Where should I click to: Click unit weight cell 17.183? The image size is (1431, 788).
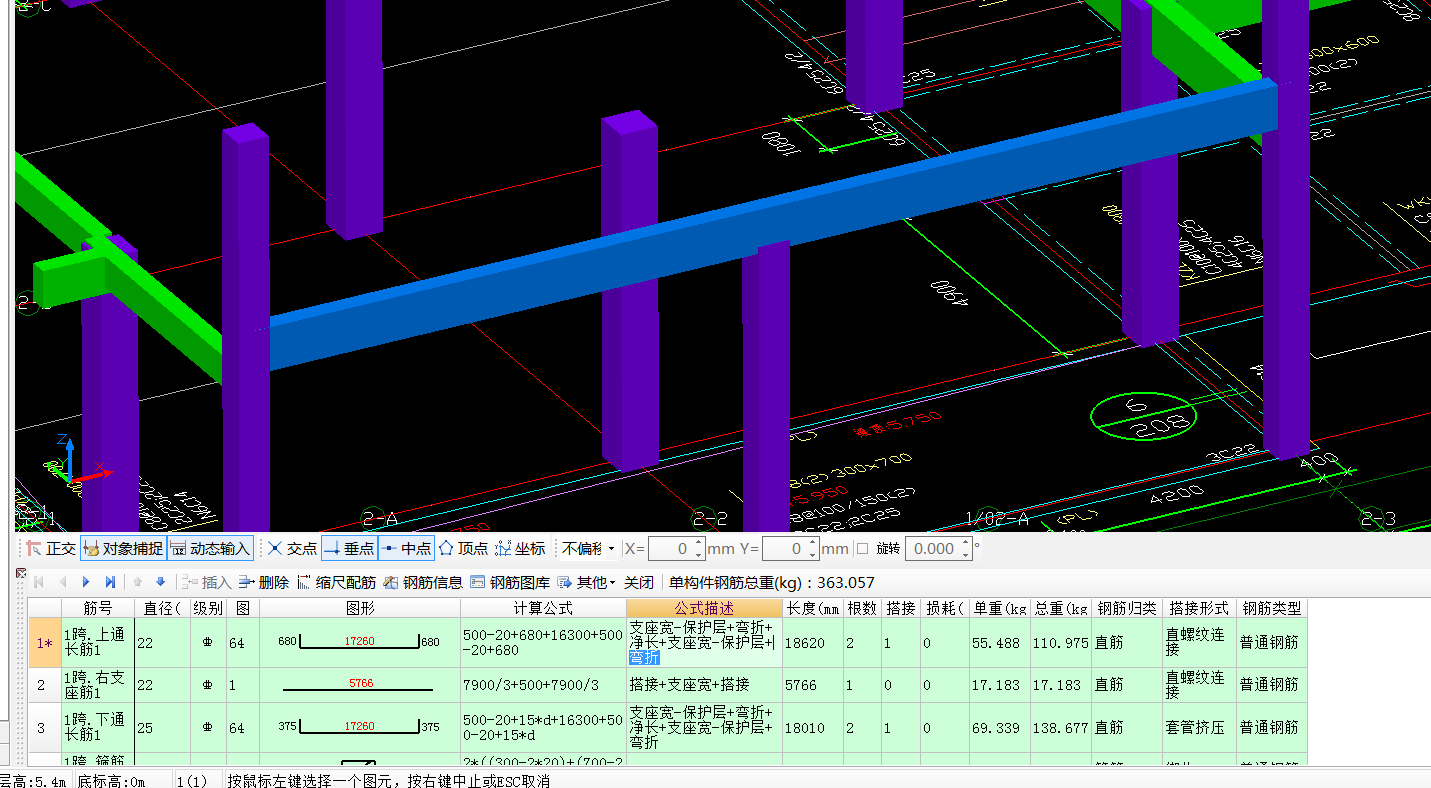pos(1000,685)
